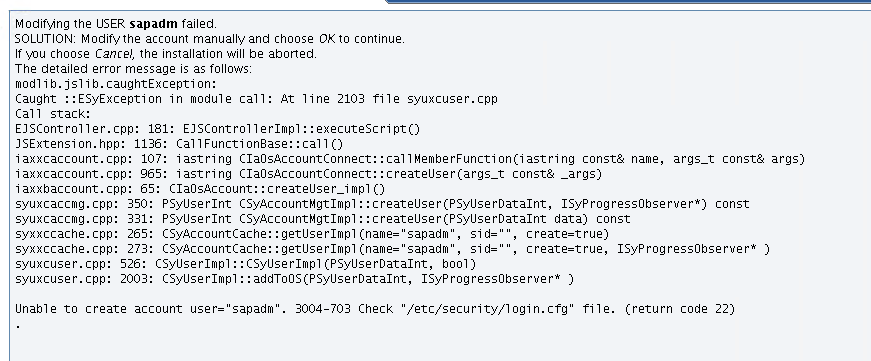The image size is (871, 361).
Task: Click the italic OK word in SOLUTION line
Action: [327, 39]
